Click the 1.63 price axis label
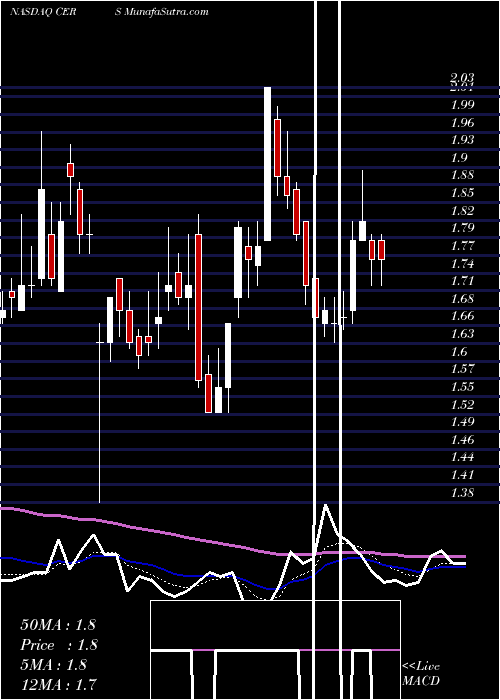Image resolution: width=500 pixels, height=700 pixels. [462, 333]
